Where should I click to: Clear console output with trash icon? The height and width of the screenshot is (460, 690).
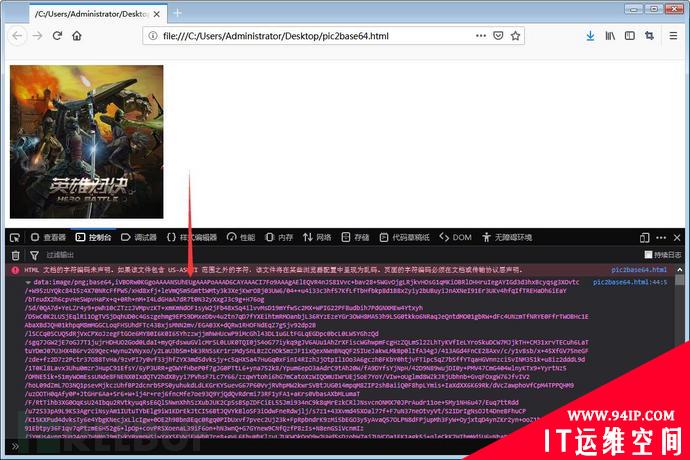point(15,255)
